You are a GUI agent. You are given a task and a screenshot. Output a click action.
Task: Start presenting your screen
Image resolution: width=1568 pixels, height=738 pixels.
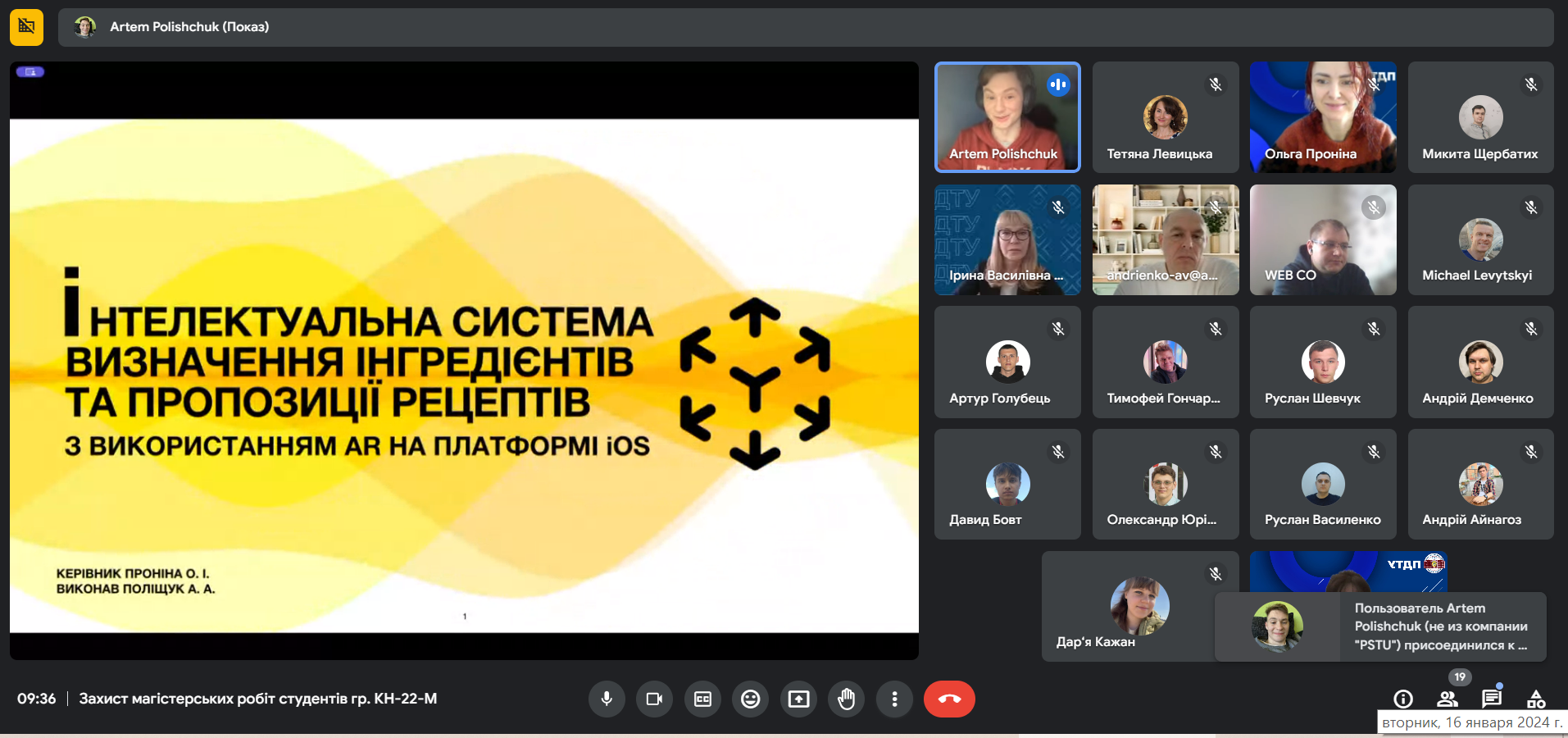pos(798,699)
